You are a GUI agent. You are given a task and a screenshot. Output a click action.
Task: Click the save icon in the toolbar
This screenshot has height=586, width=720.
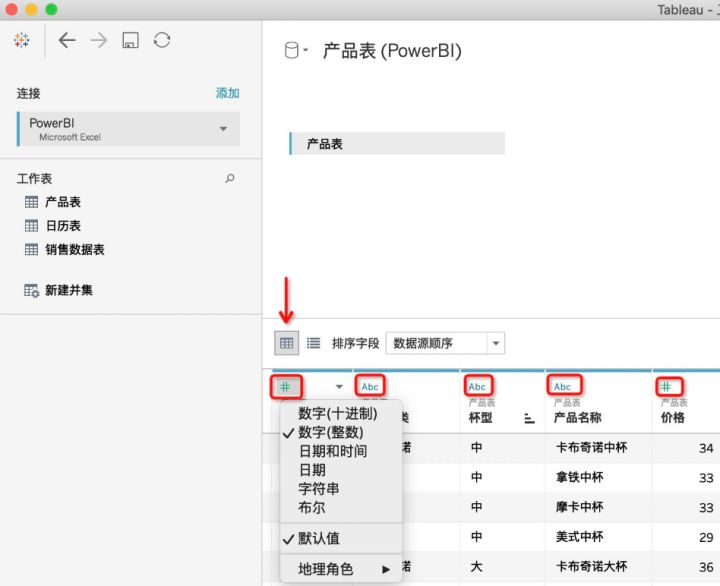(129, 40)
